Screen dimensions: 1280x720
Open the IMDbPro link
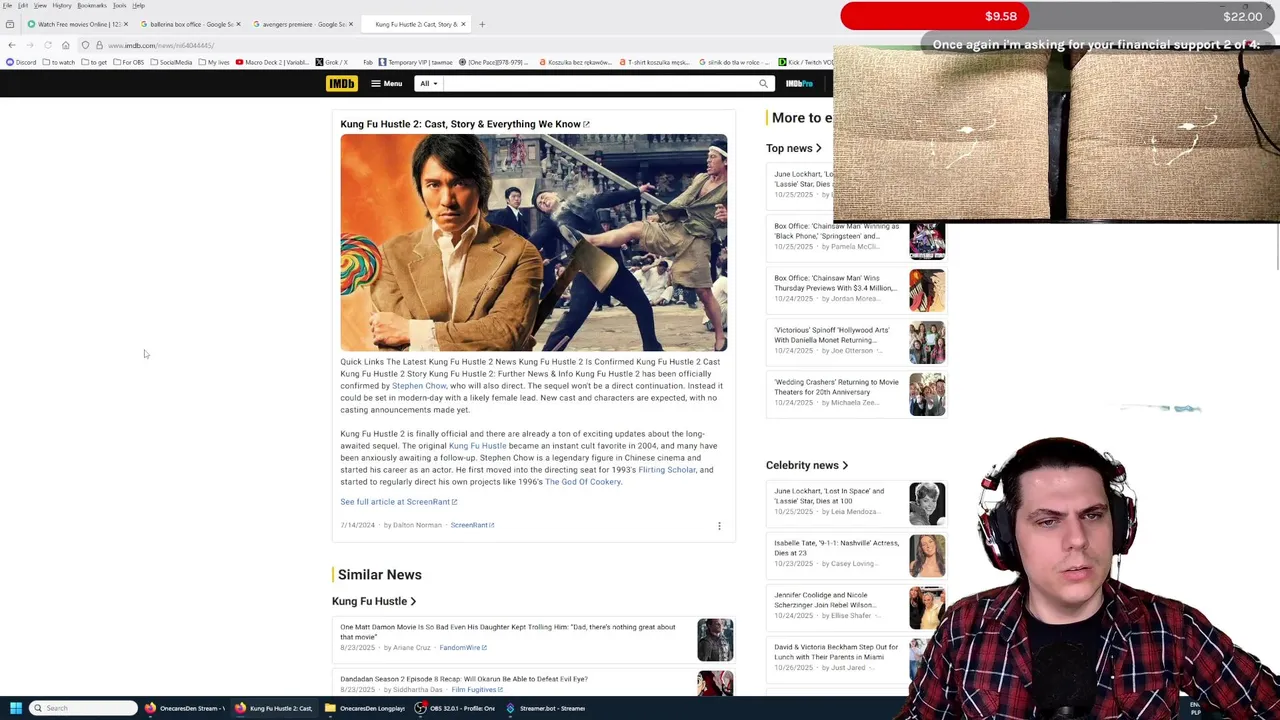coord(799,84)
